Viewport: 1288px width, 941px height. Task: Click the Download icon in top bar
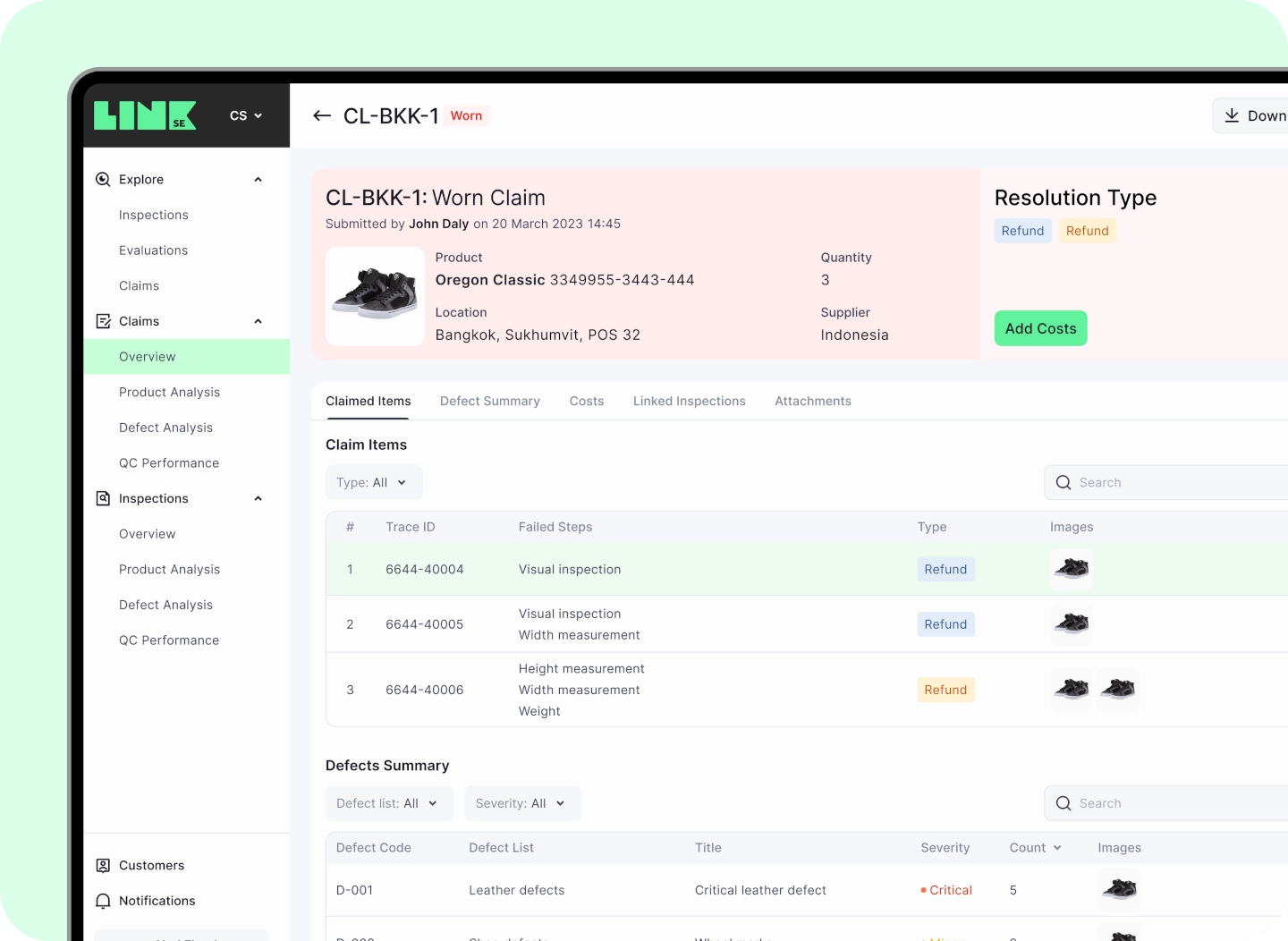click(1233, 114)
